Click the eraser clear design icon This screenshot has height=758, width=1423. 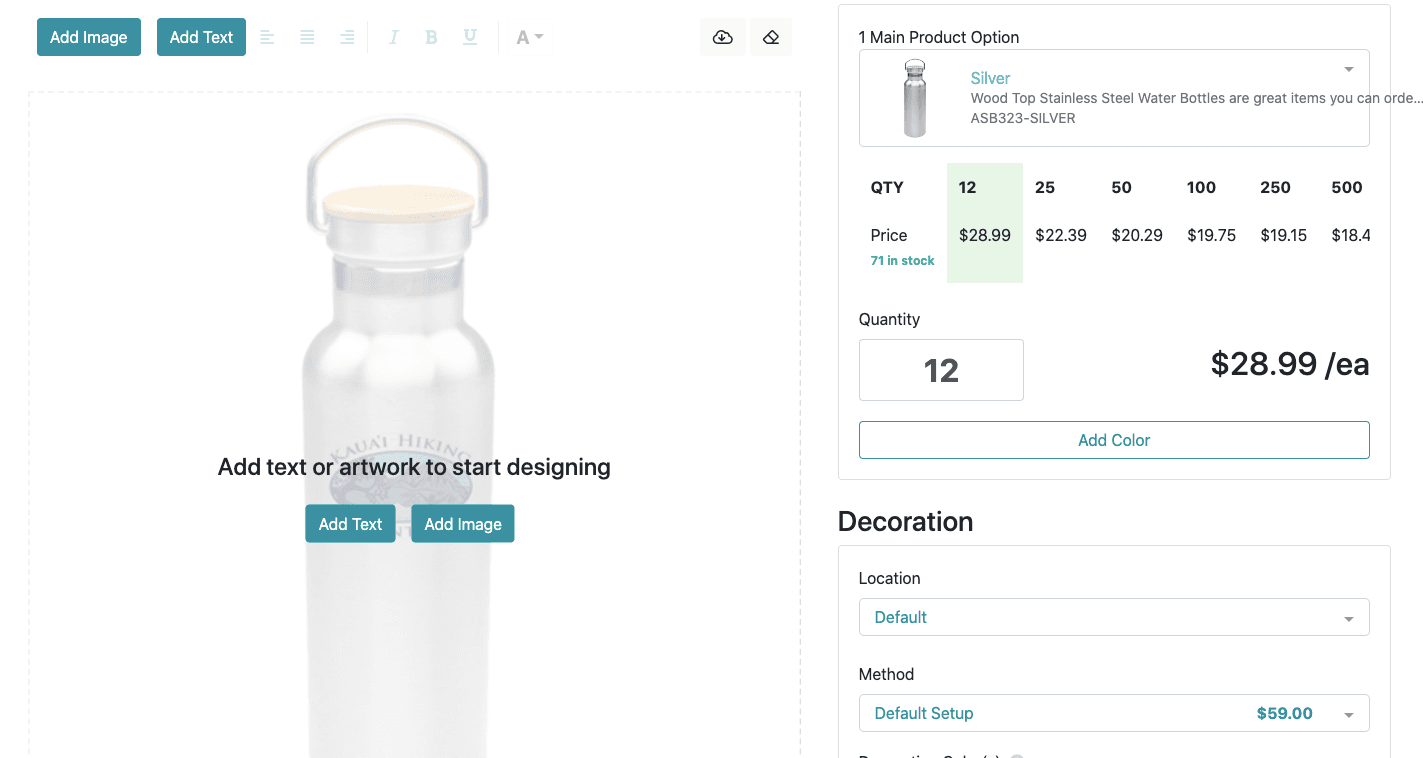pyautogui.click(x=770, y=37)
